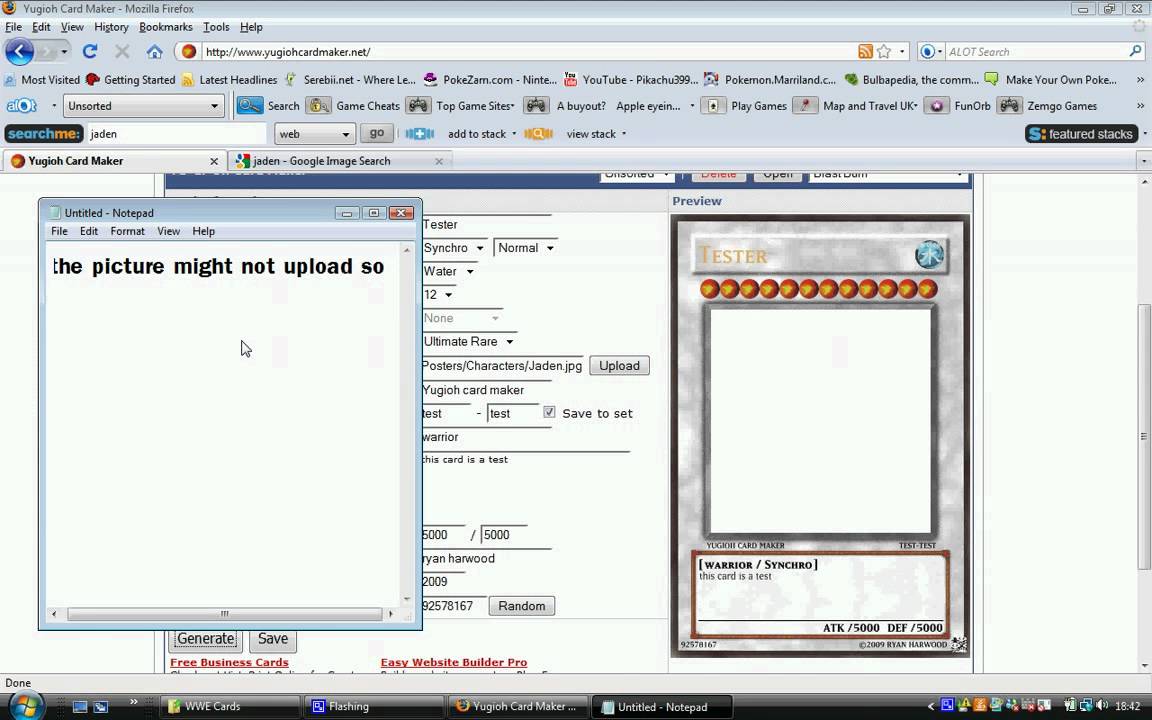Open the Unsorted folder dropdown in ALOT toolbar
The image size is (1152, 720).
[x=143, y=106]
